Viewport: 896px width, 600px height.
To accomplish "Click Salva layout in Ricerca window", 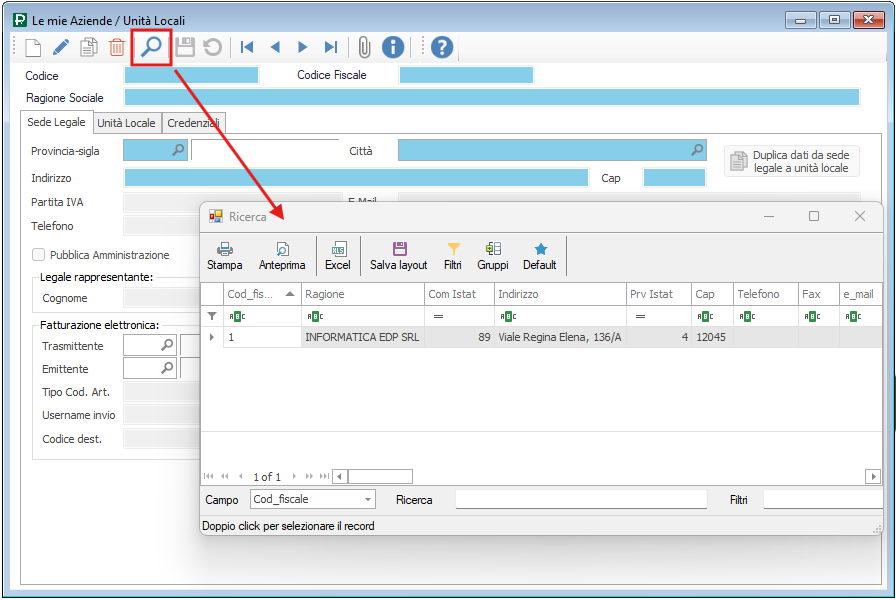I will (399, 256).
